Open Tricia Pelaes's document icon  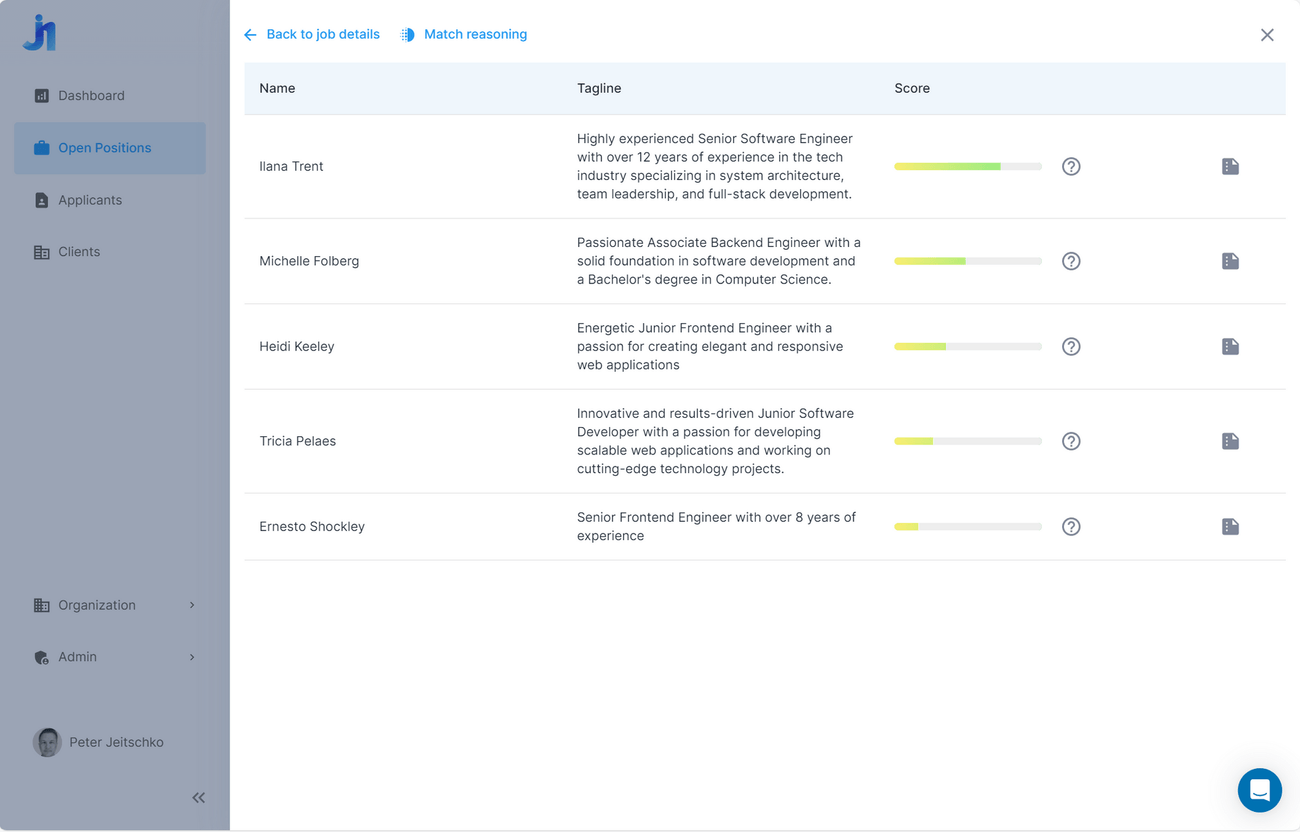coord(1230,441)
